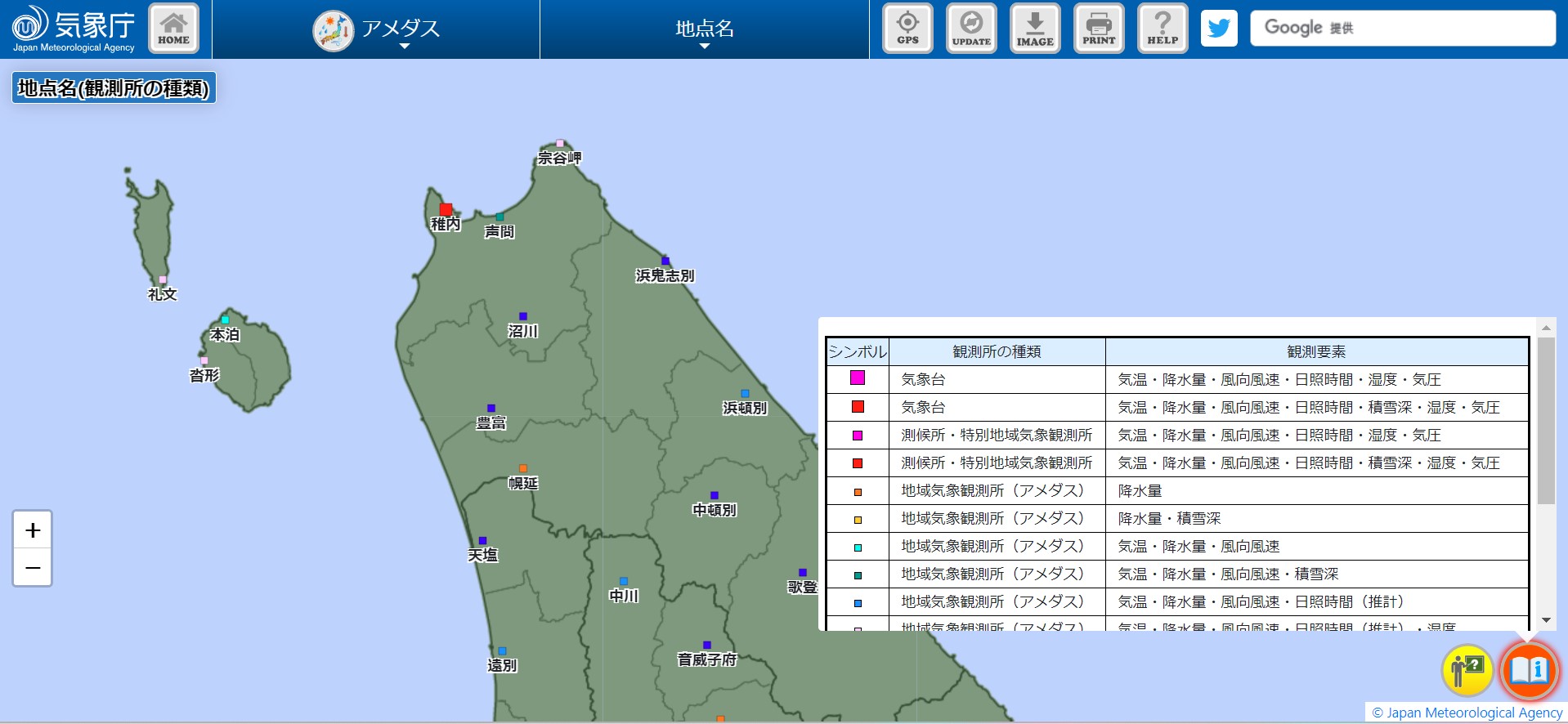This screenshot has height=724, width=1568.
Task: Click the 本泊 station marker
Action: [225, 320]
